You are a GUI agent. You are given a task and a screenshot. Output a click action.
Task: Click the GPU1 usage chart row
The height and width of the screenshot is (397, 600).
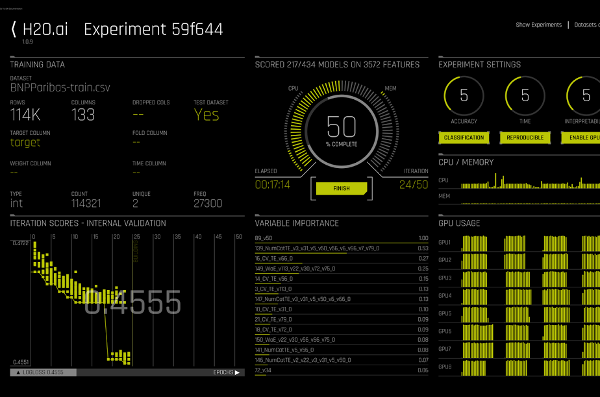pyautogui.click(x=519, y=243)
